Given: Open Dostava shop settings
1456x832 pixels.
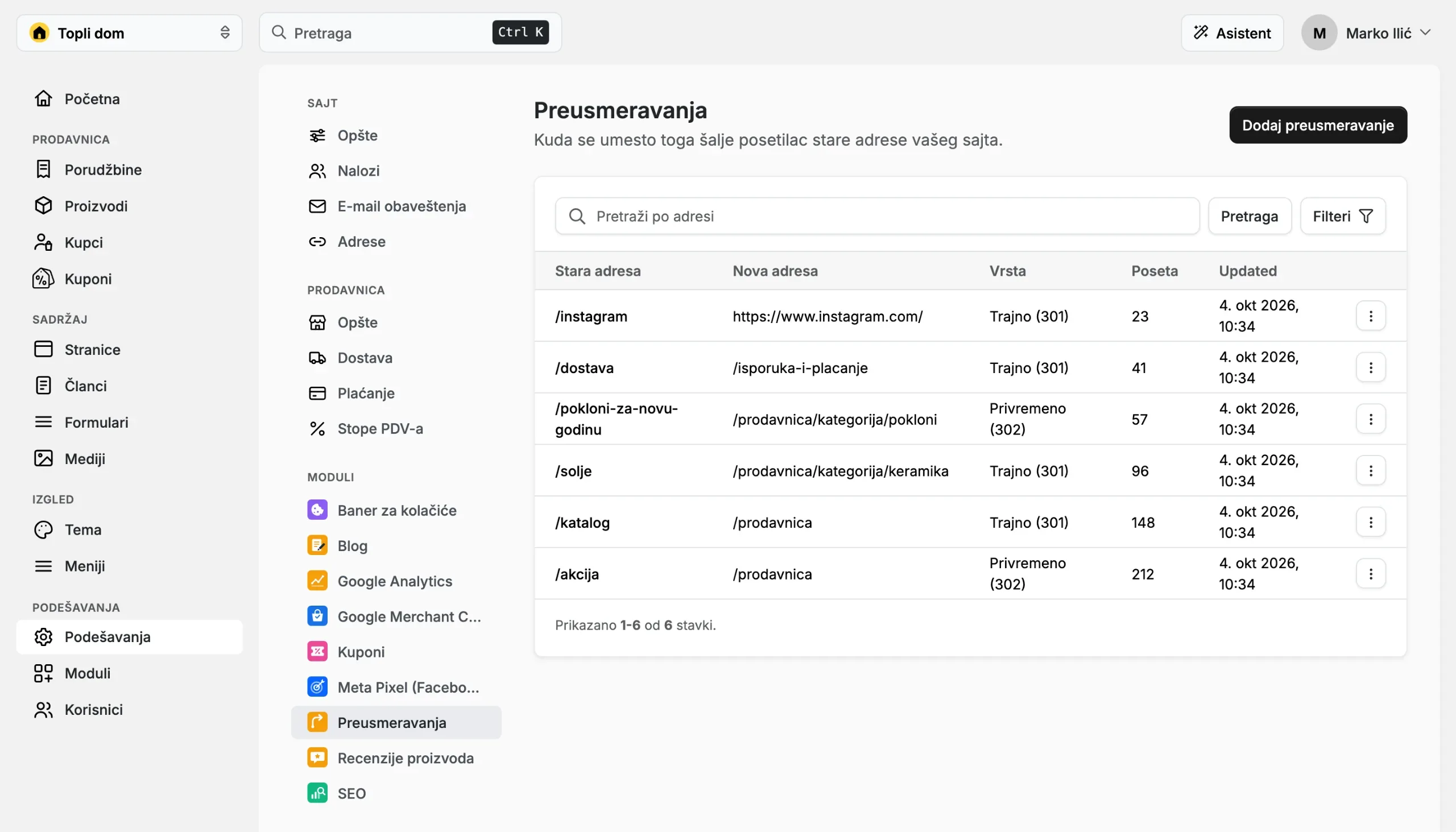Looking at the screenshot, I should click(x=396, y=358).
